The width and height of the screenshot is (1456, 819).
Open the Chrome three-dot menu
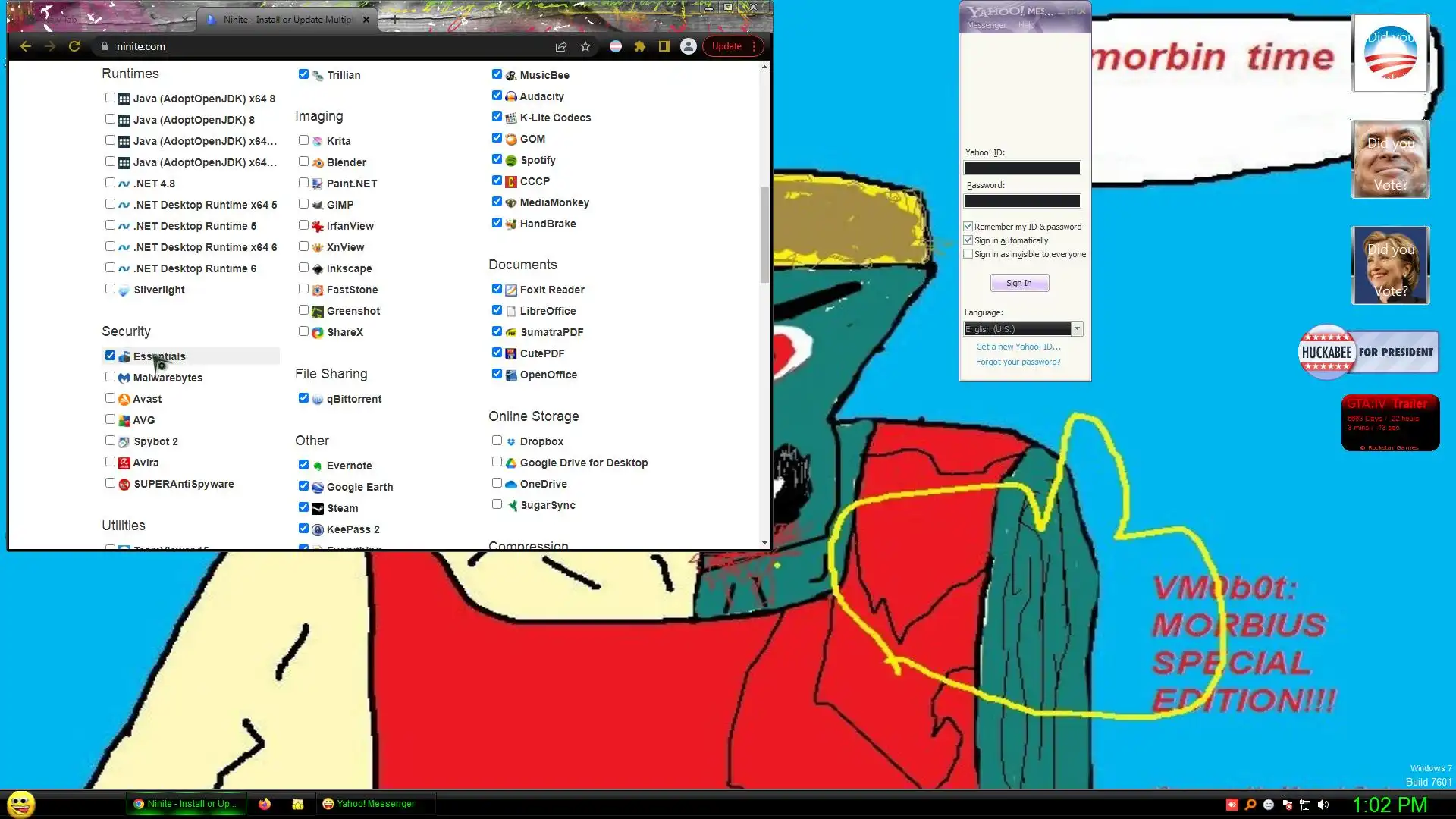754,46
